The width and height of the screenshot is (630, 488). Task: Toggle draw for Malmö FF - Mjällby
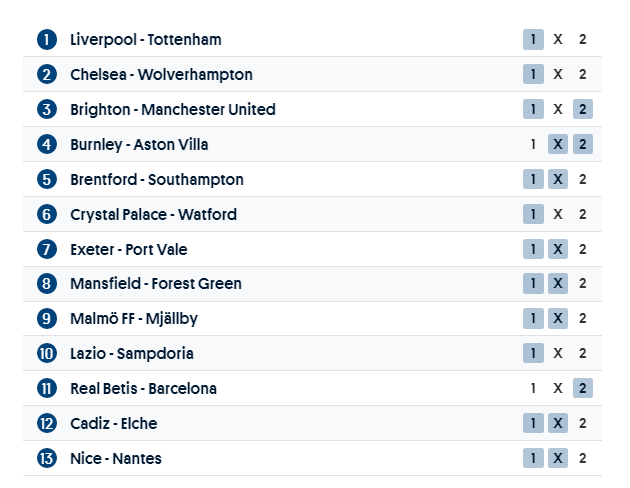click(x=558, y=318)
